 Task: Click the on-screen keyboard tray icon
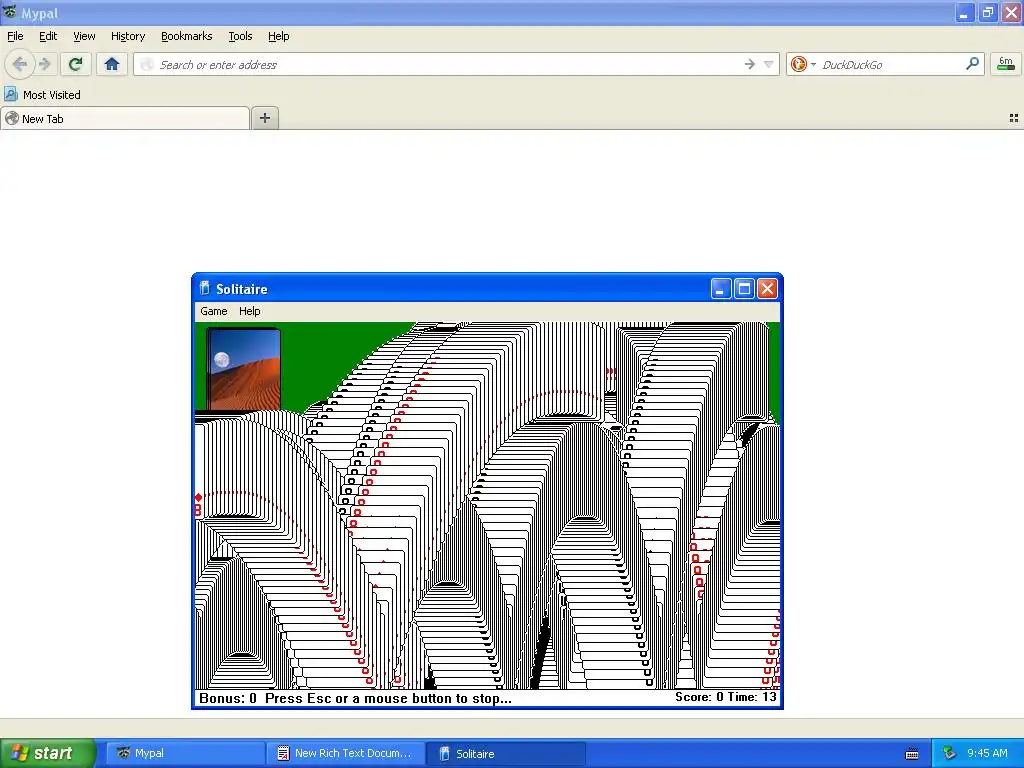pyautogui.click(x=912, y=754)
